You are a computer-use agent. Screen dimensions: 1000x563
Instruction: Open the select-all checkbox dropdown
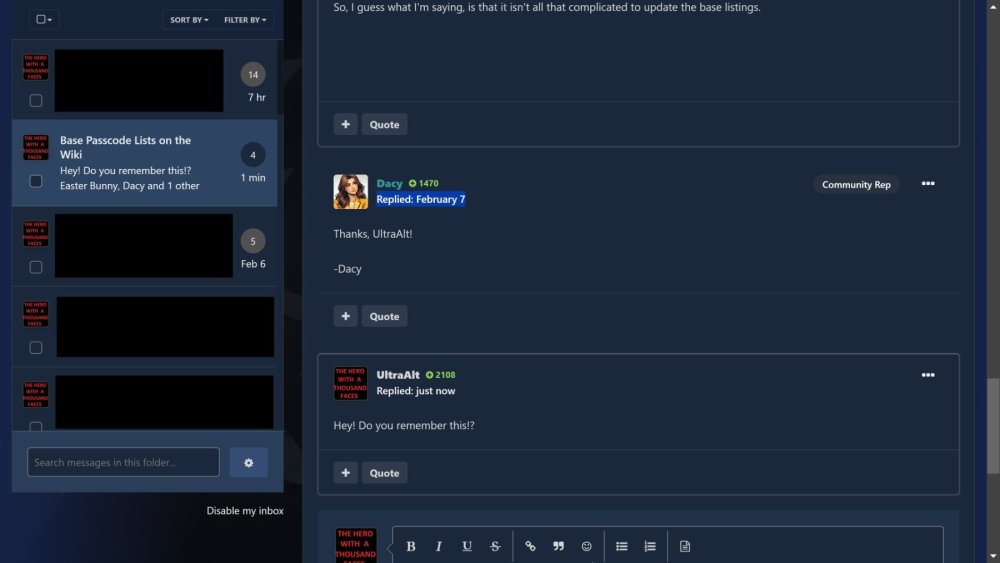click(x=45, y=20)
